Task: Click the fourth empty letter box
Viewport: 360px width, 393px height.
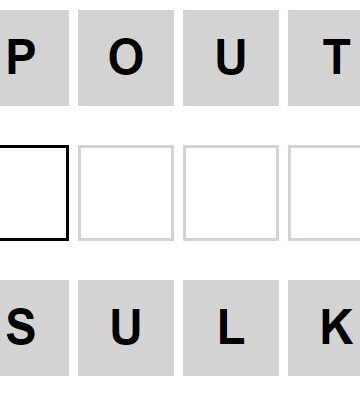Action: pyautogui.click(x=324, y=193)
